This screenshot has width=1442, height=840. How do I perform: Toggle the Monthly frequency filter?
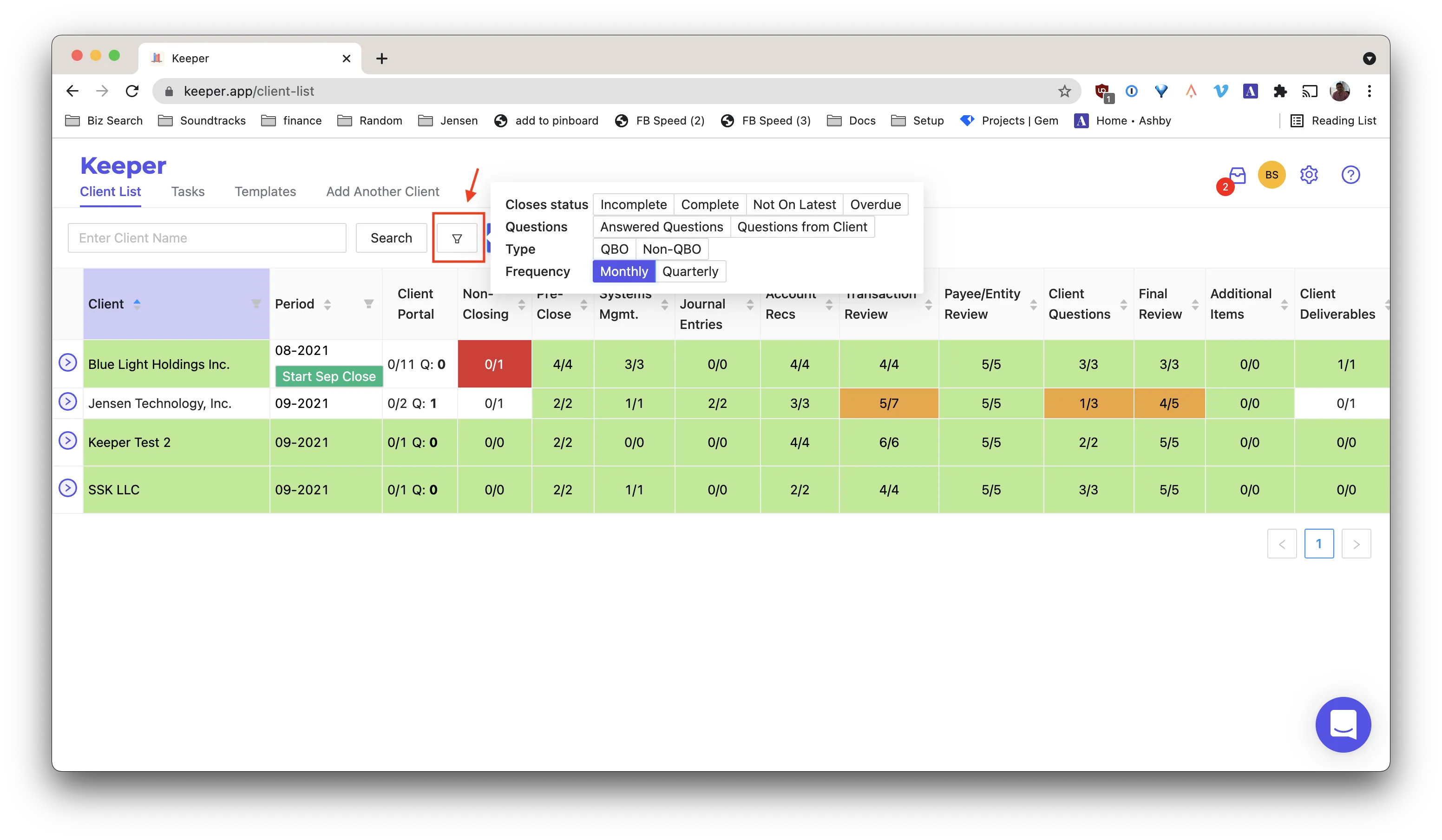click(x=624, y=271)
